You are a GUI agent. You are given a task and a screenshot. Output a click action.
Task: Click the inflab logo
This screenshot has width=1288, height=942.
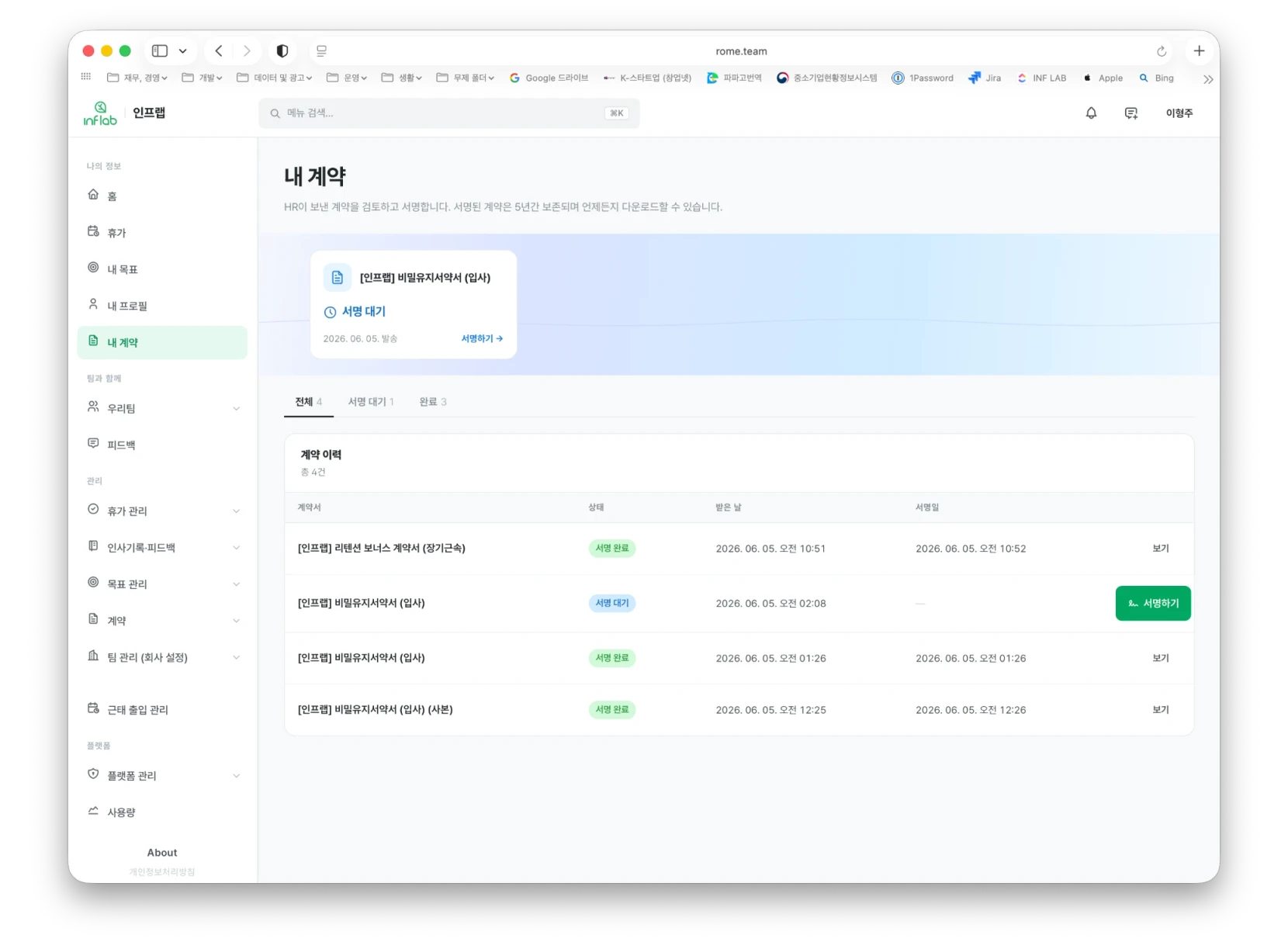pyautogui.click(x=100, y=113)
